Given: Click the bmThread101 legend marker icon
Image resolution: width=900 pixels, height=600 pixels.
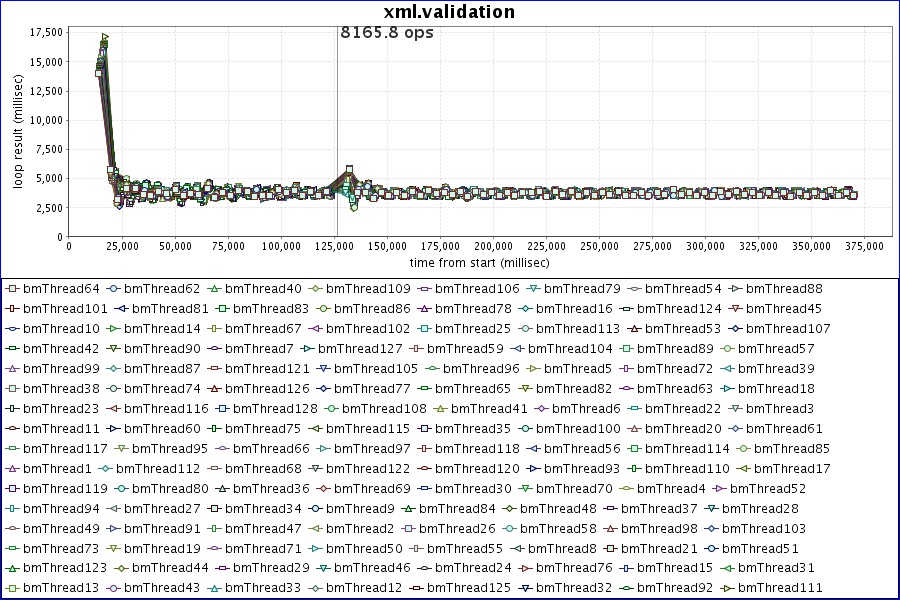Looking at the screenshot, I should point(12,309).
